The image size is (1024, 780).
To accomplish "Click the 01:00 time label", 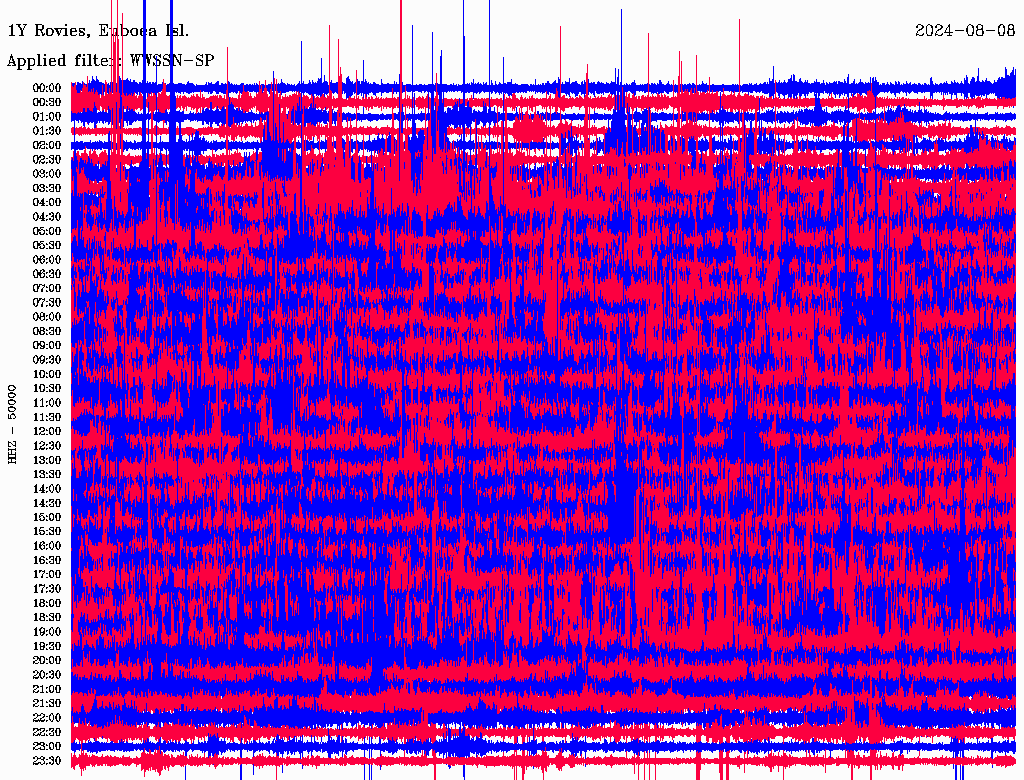I will coord(47,117).
